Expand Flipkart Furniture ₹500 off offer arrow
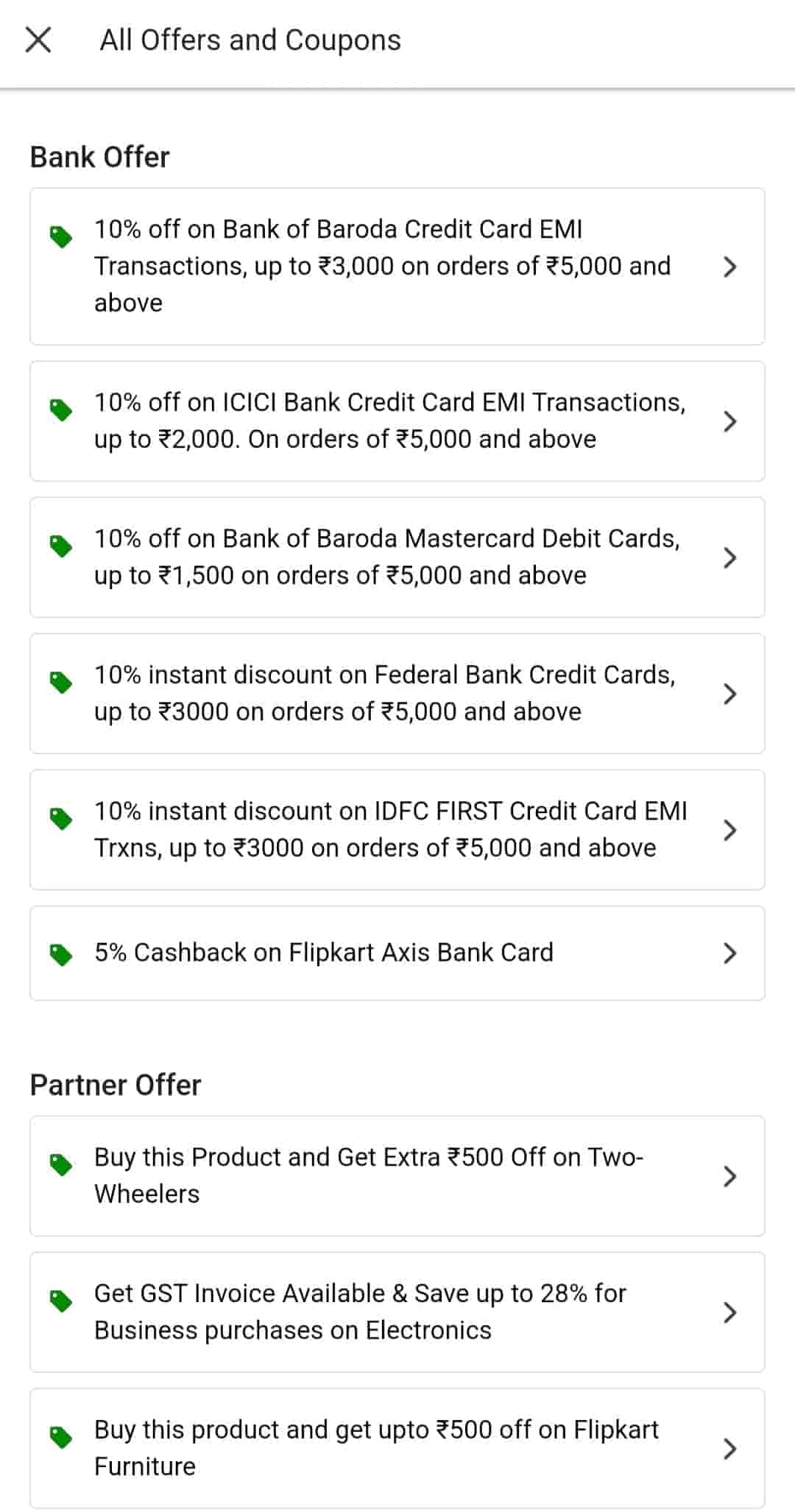Viewport: 795px width, 1512px height. [x=729, y=1449]
